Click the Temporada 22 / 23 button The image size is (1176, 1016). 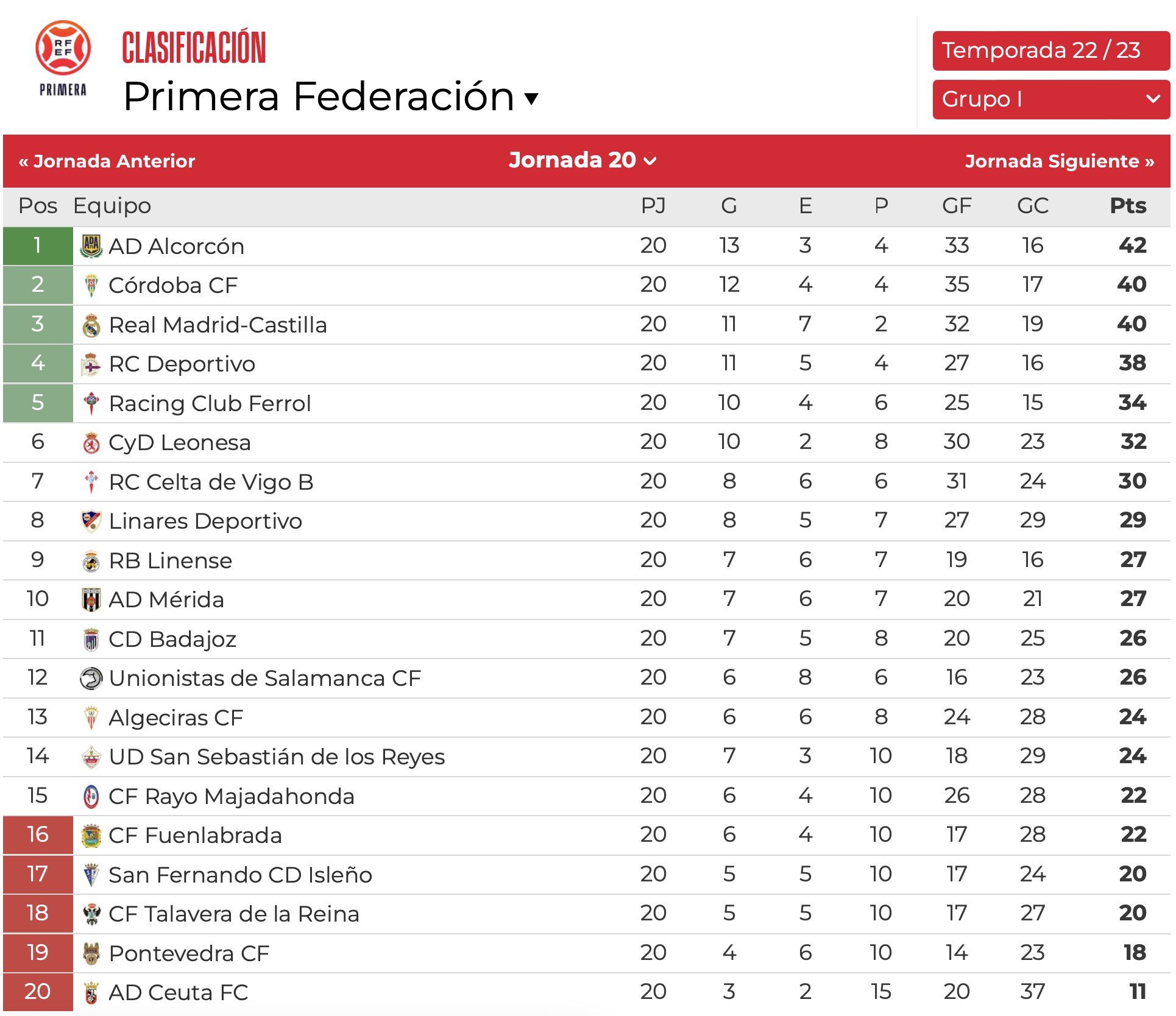[1050, 51]
